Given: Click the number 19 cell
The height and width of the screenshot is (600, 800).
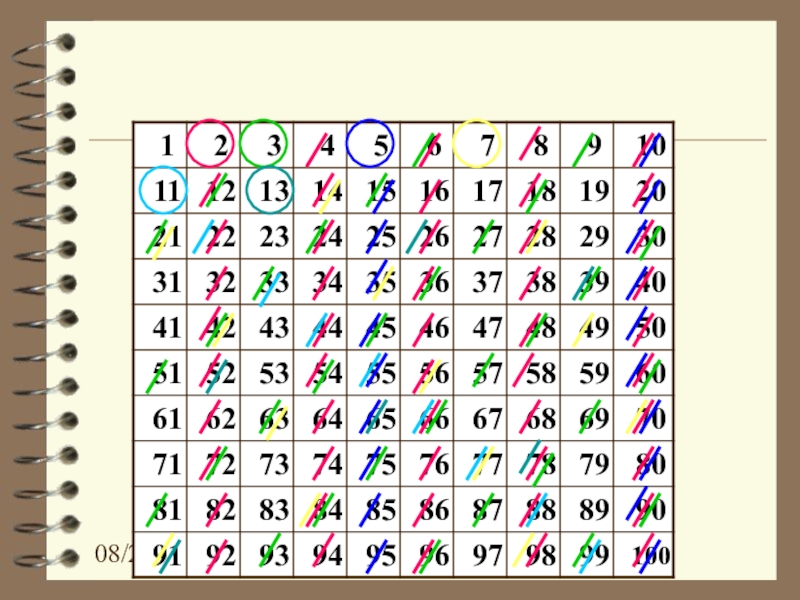Looking at the screenshot, I should tap(587, 190).
